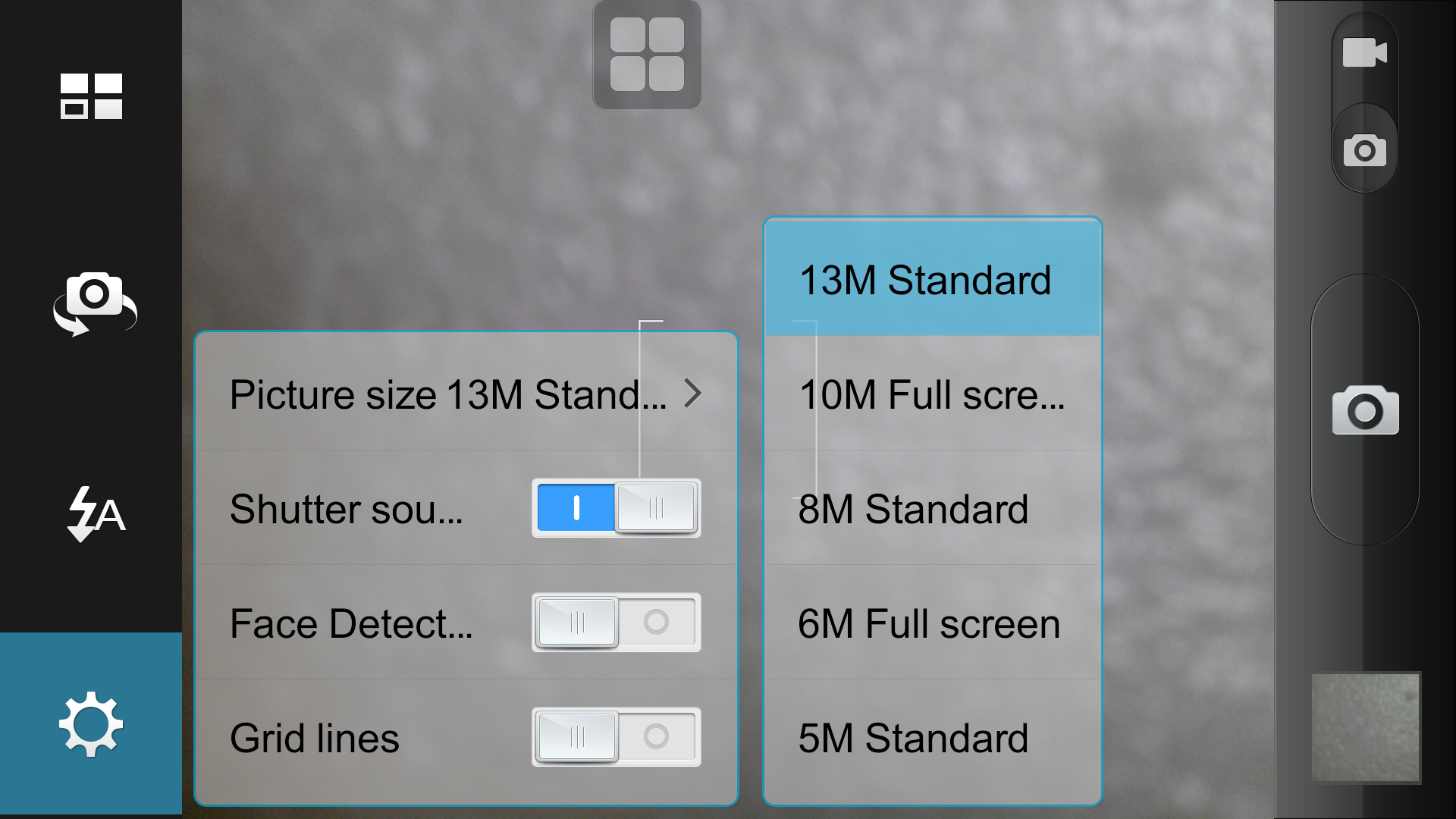Change the auto flash mode
Image resolution: width=1456 pixels, height=819 pixels.
(x=96, y=513)
